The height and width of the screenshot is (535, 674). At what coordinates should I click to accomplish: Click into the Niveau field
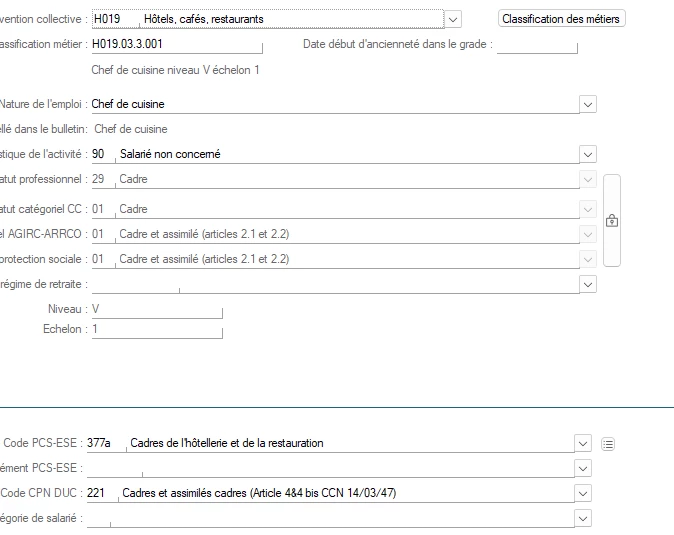pos(155,310)
